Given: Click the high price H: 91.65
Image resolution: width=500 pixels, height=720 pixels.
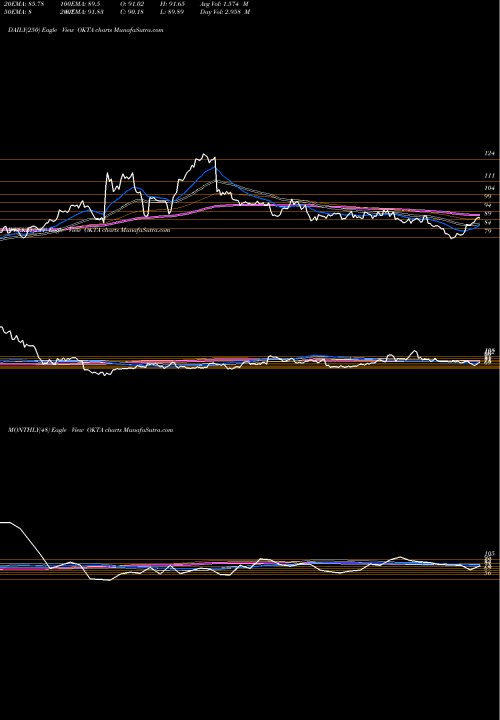Looking at the screenshot, I should [171, 4].
